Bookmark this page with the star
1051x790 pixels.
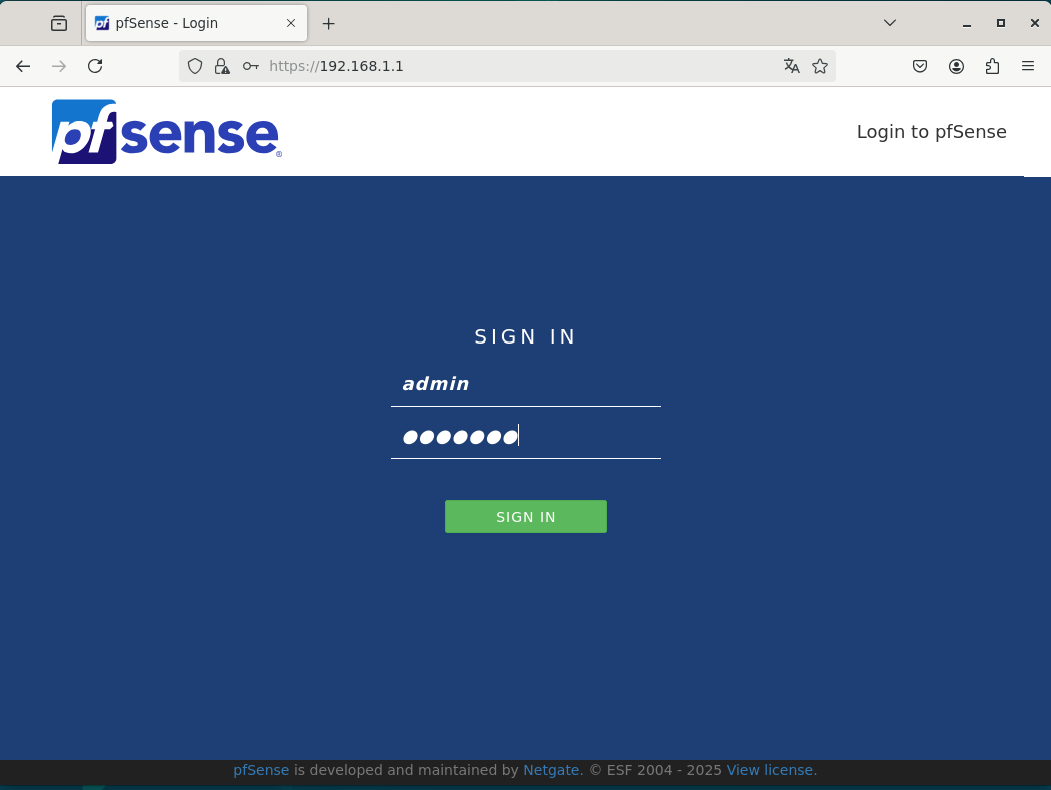820,66
